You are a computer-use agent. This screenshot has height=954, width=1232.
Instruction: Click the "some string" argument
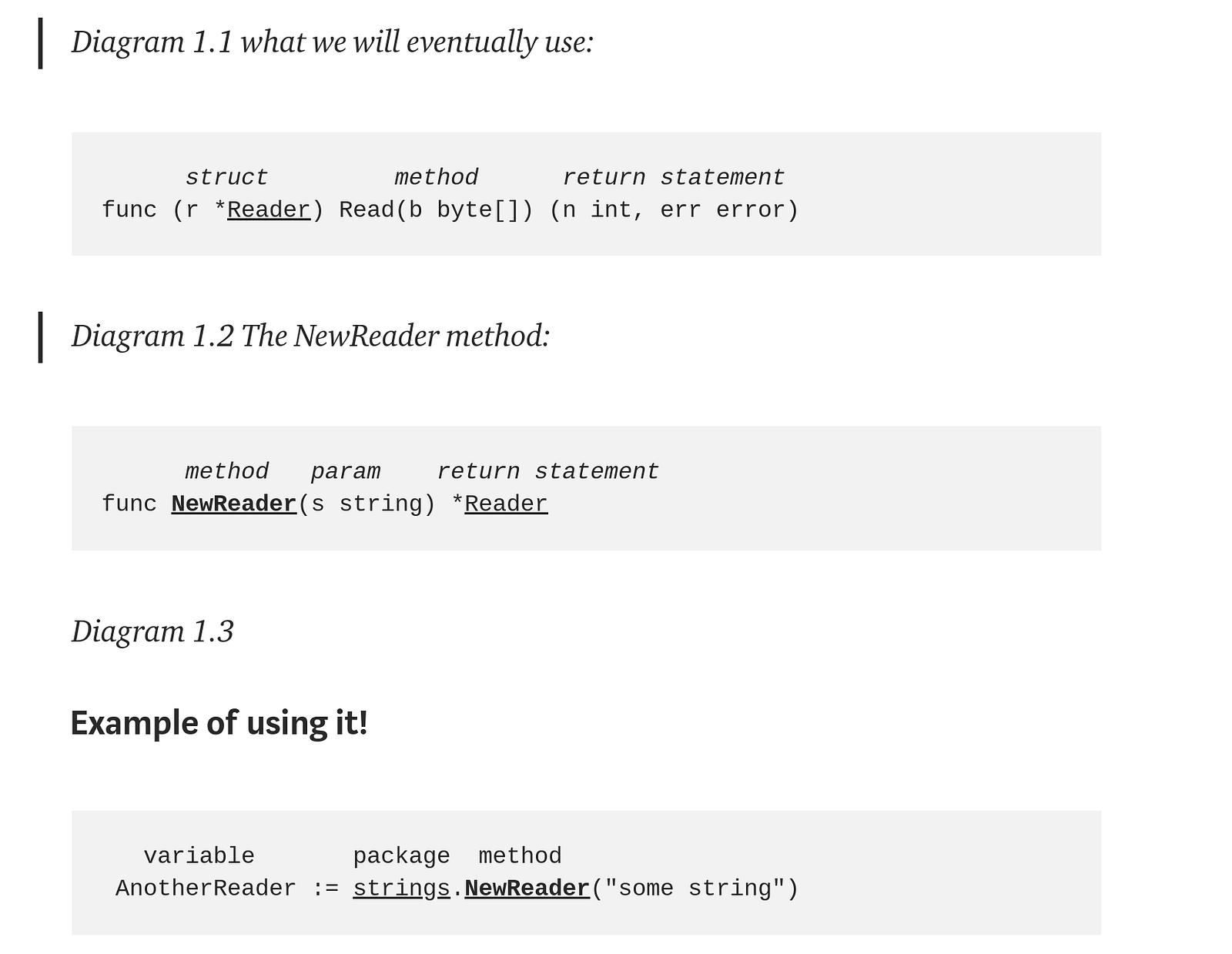[x=695, y=889]
